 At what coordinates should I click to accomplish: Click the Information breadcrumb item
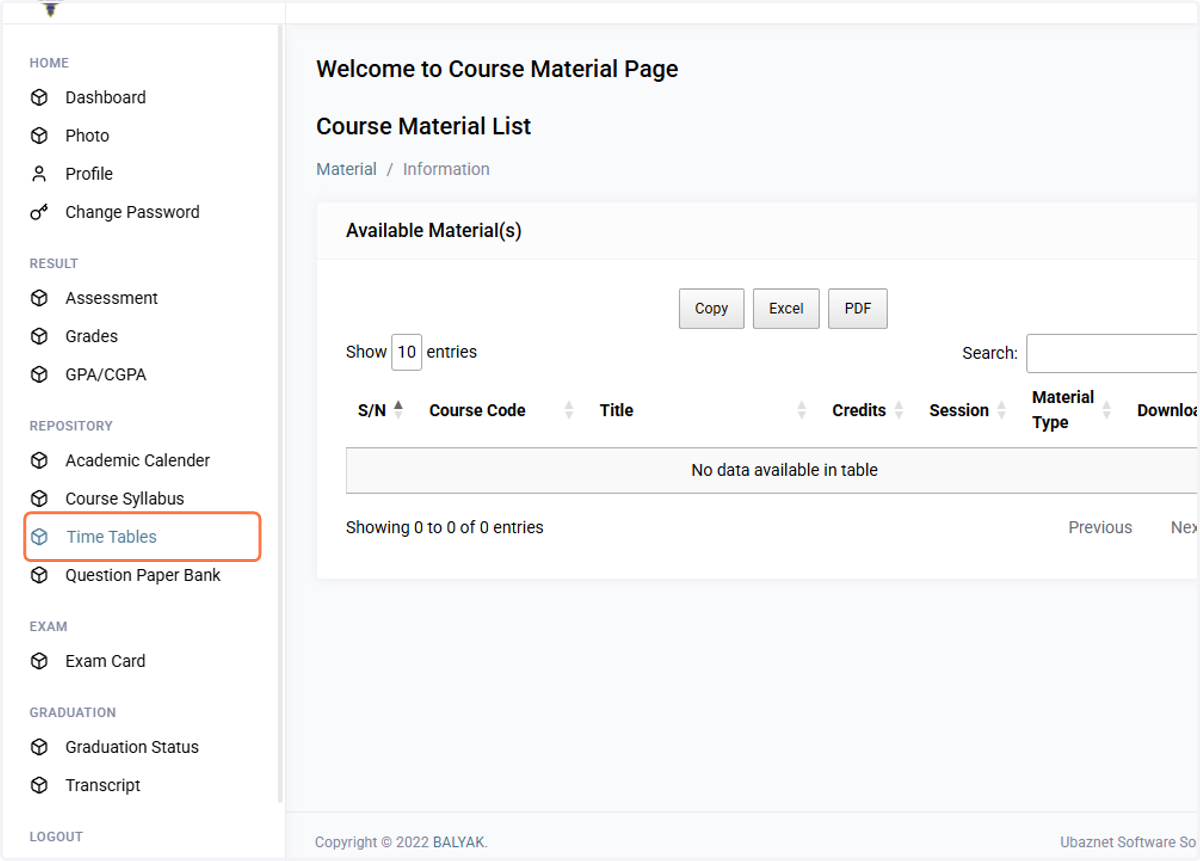446,169
